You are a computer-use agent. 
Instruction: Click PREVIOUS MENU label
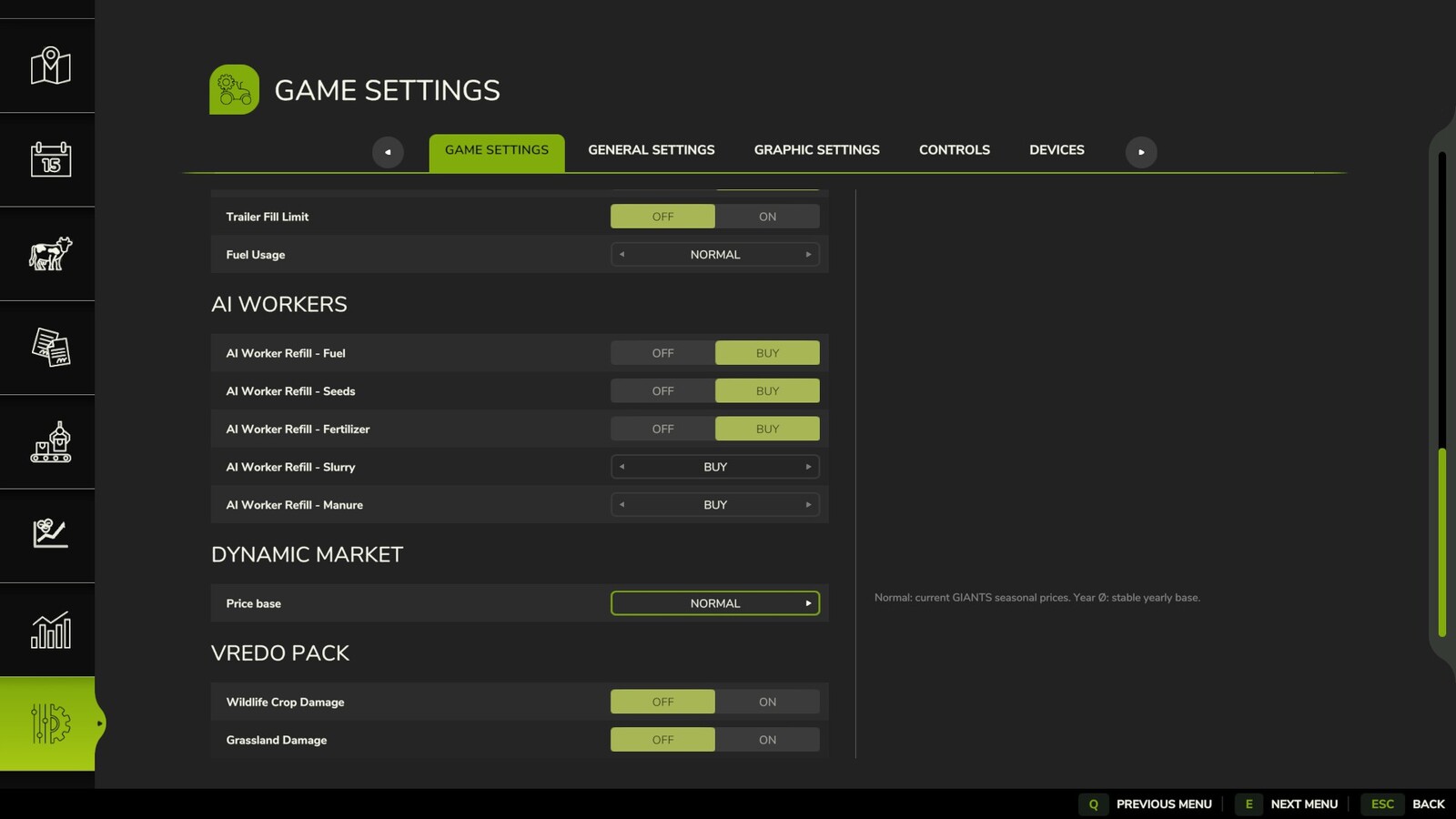tap(1164, 804)
